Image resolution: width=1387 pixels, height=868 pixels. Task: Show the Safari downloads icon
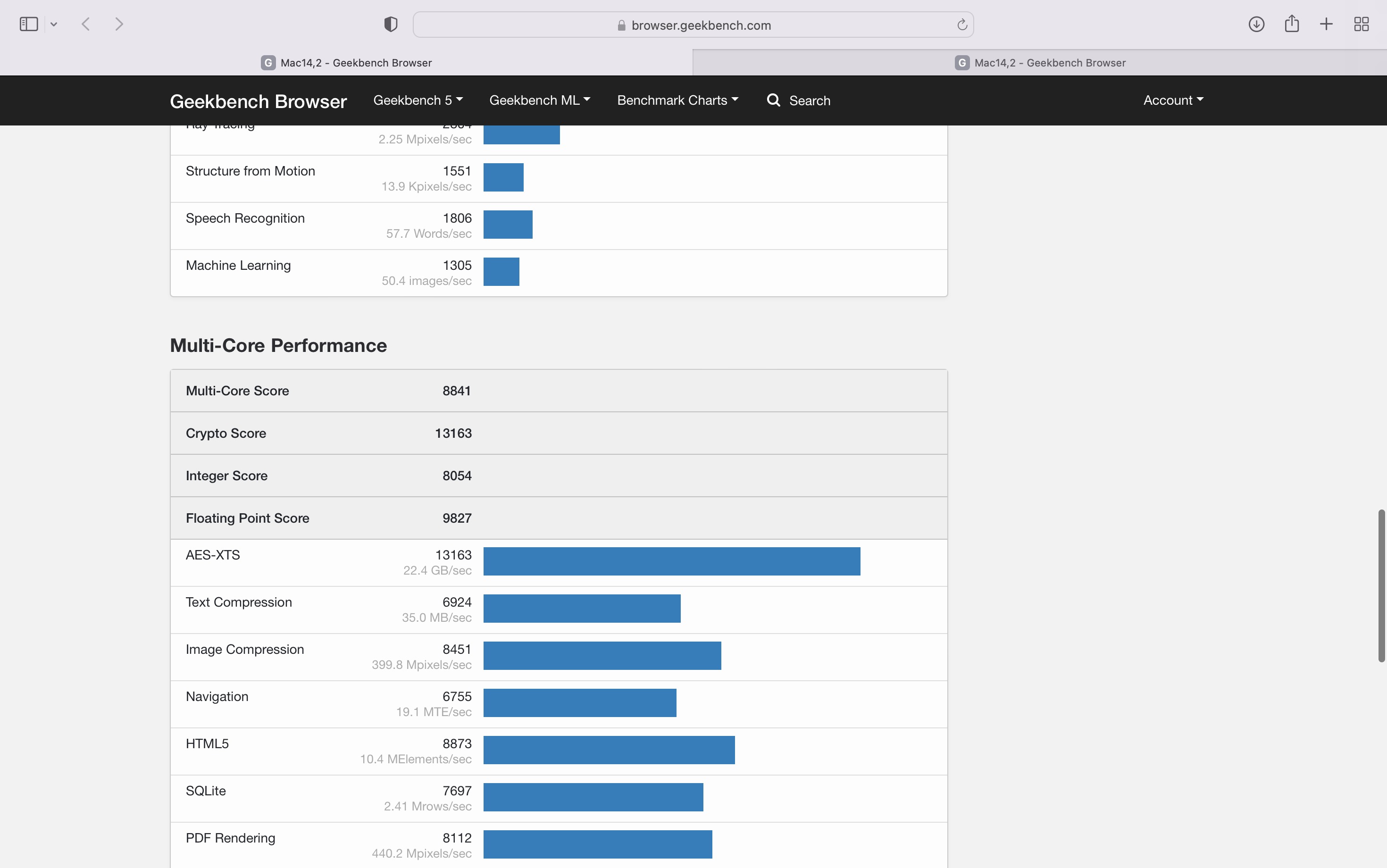1256,24
